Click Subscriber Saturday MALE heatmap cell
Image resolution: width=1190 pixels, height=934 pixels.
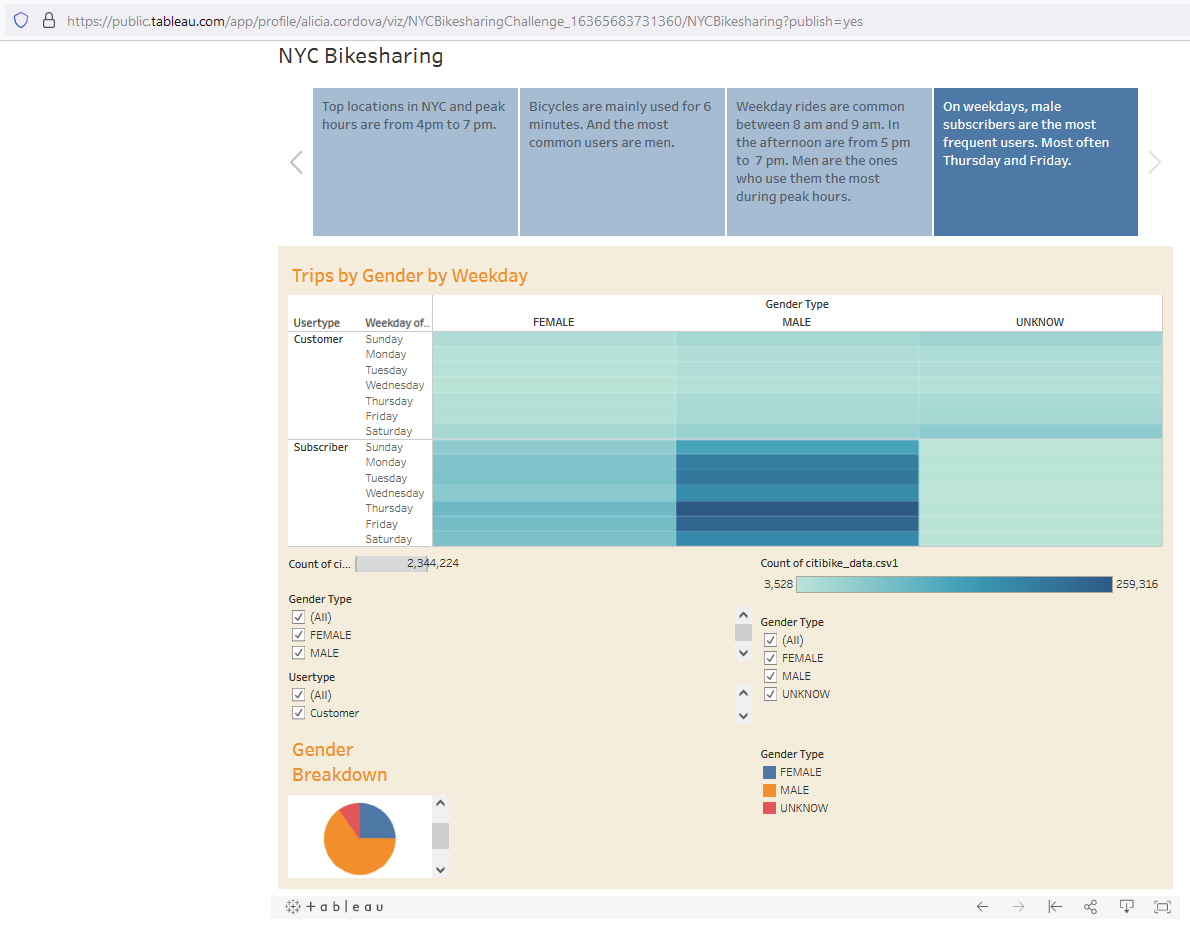(x=797, y=539)
